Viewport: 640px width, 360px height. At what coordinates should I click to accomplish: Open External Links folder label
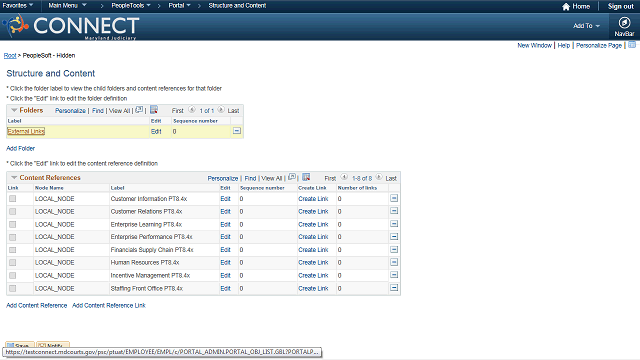(26, 131)
